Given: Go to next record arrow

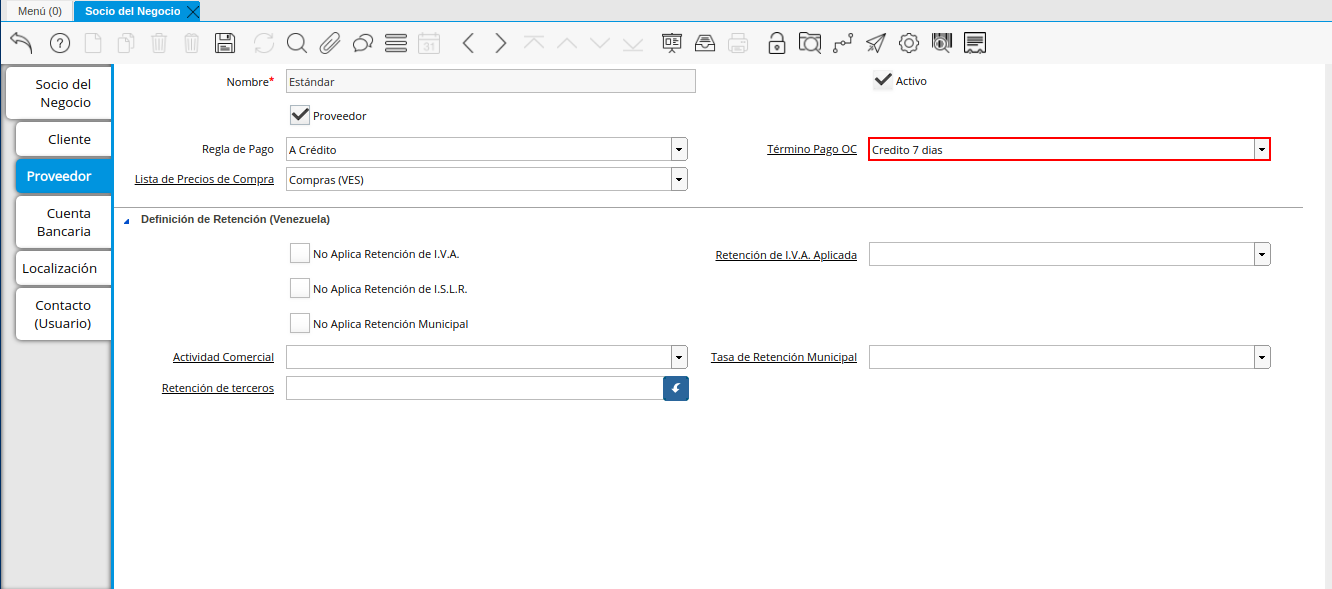Looking at the screenshot, I should tap(501, 43).
